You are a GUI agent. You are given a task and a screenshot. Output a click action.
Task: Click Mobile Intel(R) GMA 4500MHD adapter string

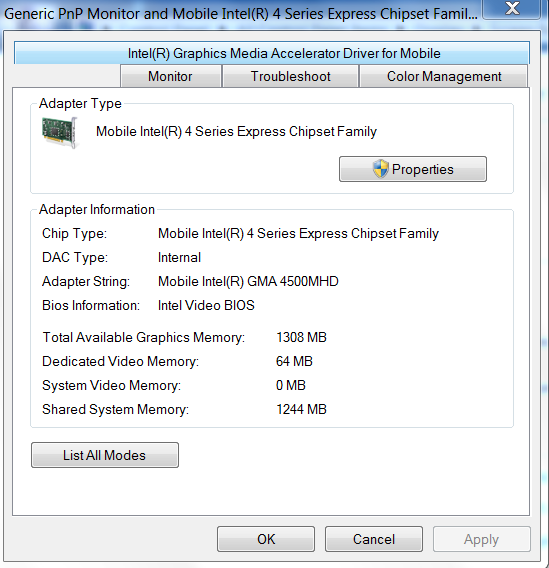point(248,281)
